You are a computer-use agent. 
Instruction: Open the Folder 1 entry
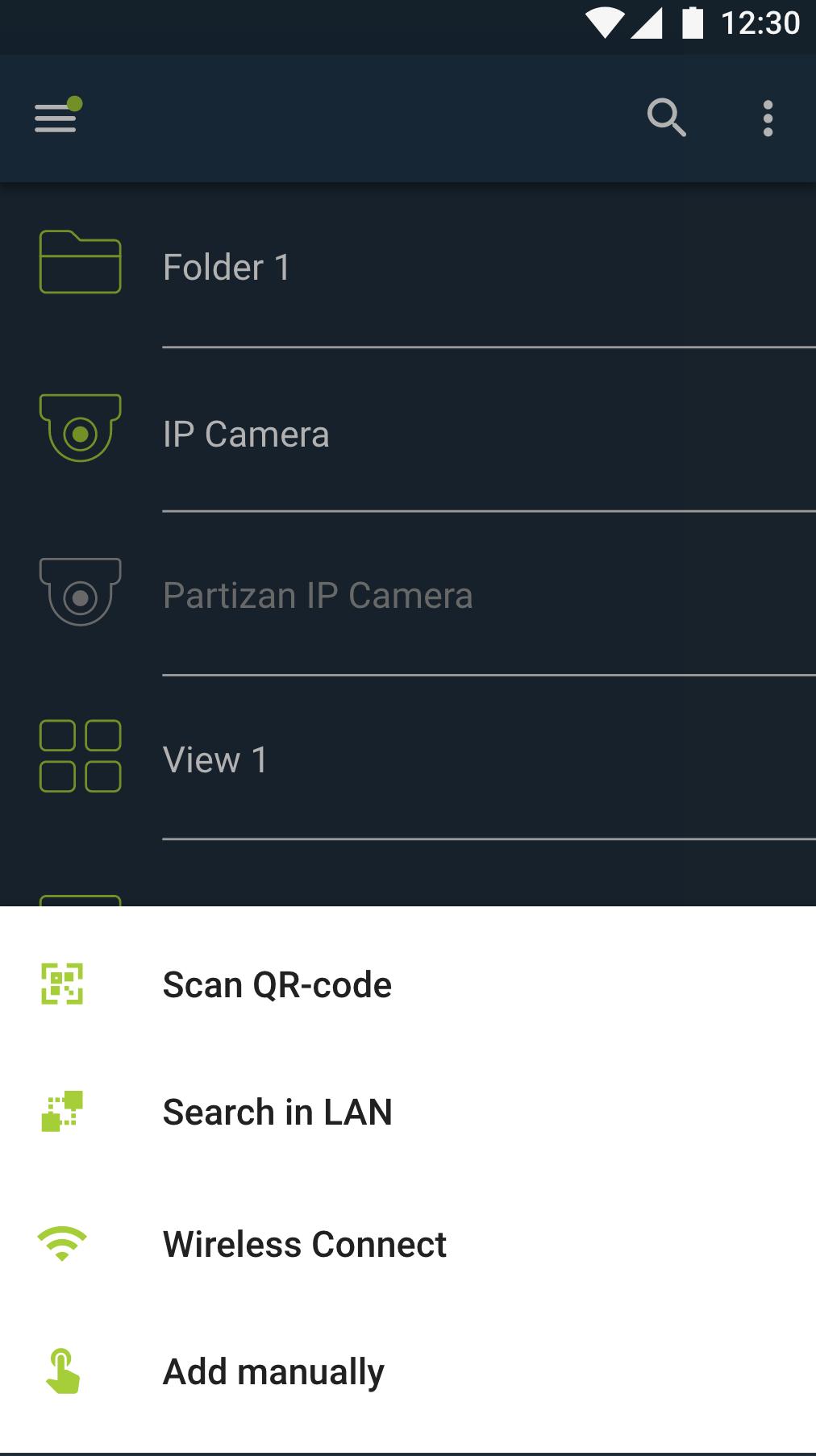click(227, 268)
